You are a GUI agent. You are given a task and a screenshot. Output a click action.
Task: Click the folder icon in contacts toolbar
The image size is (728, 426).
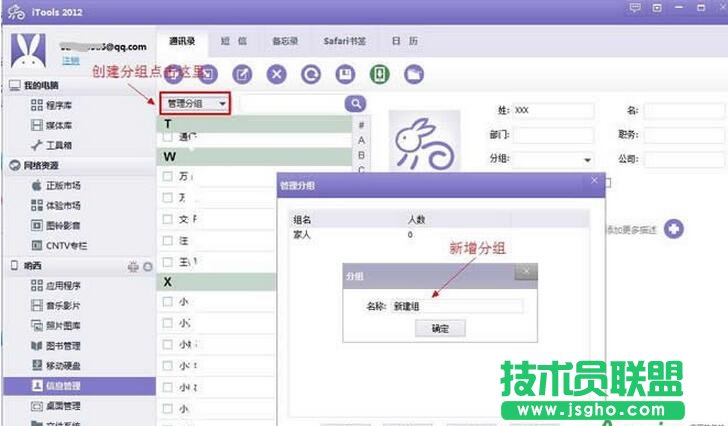(413, 74)
